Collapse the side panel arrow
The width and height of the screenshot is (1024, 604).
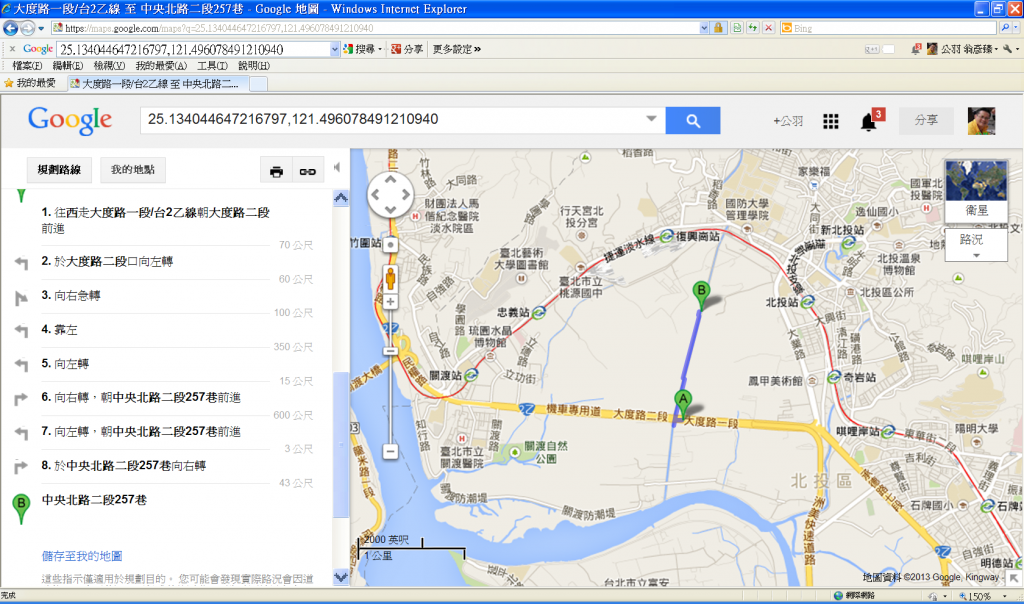[337, 167]
